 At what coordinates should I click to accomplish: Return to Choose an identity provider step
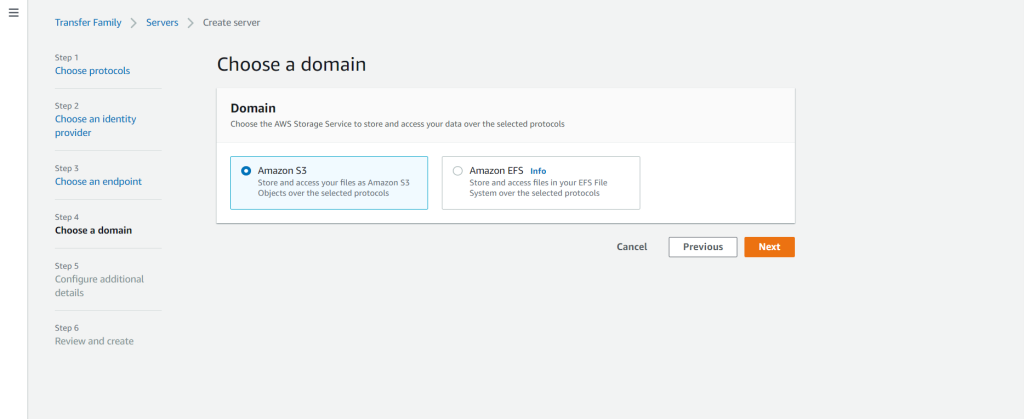[x=95, y=126]
